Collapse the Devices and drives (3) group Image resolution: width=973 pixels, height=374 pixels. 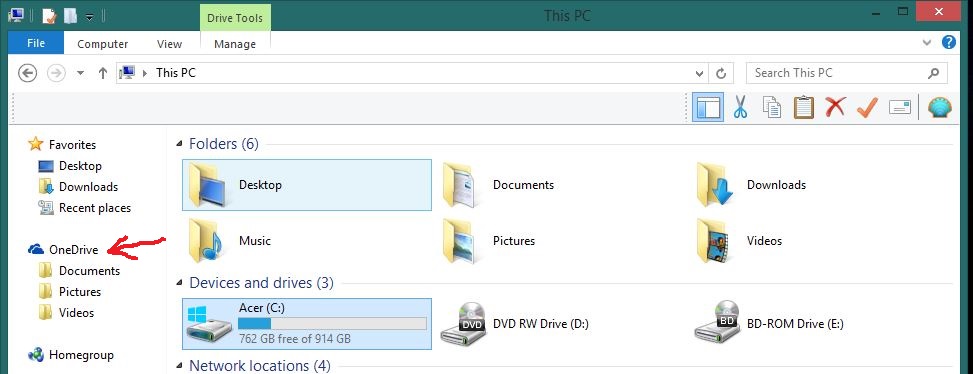click(179, 283)
